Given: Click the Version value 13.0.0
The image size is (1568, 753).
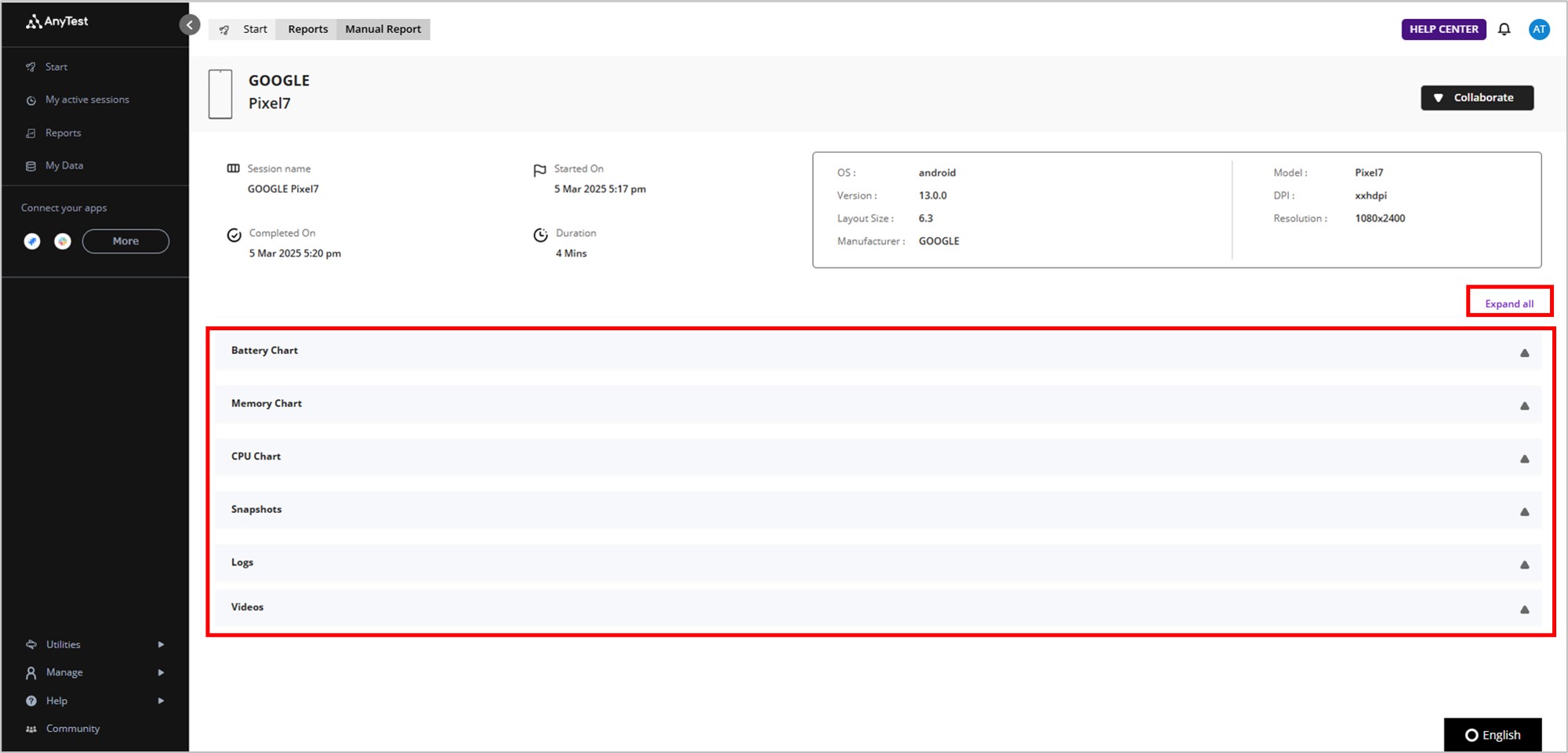Looking at the screenshot, I should click(x=932, y=195).
